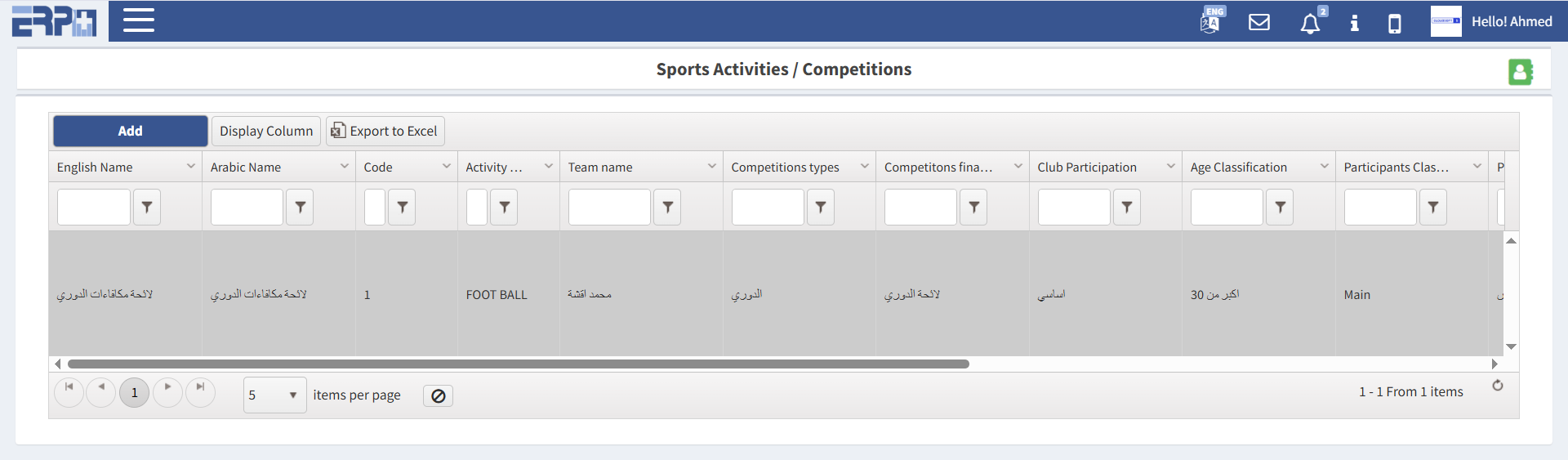Open the hamburger navigation menu
1568x460 pixels.
coord(139,20)
